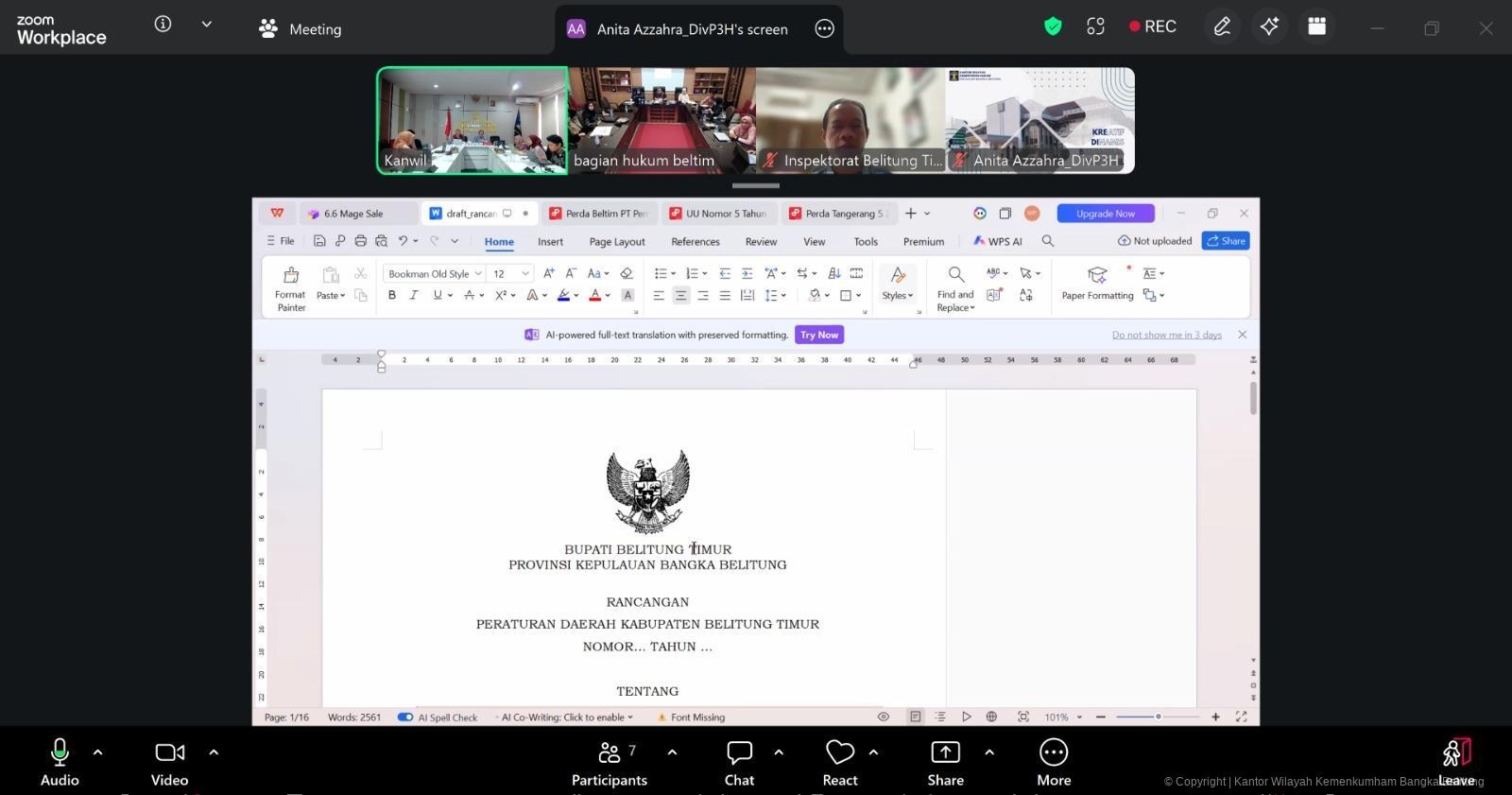Toggle the Zoom Video camera button
Viewport: 1512px width, 795px height.
(169, 763)
